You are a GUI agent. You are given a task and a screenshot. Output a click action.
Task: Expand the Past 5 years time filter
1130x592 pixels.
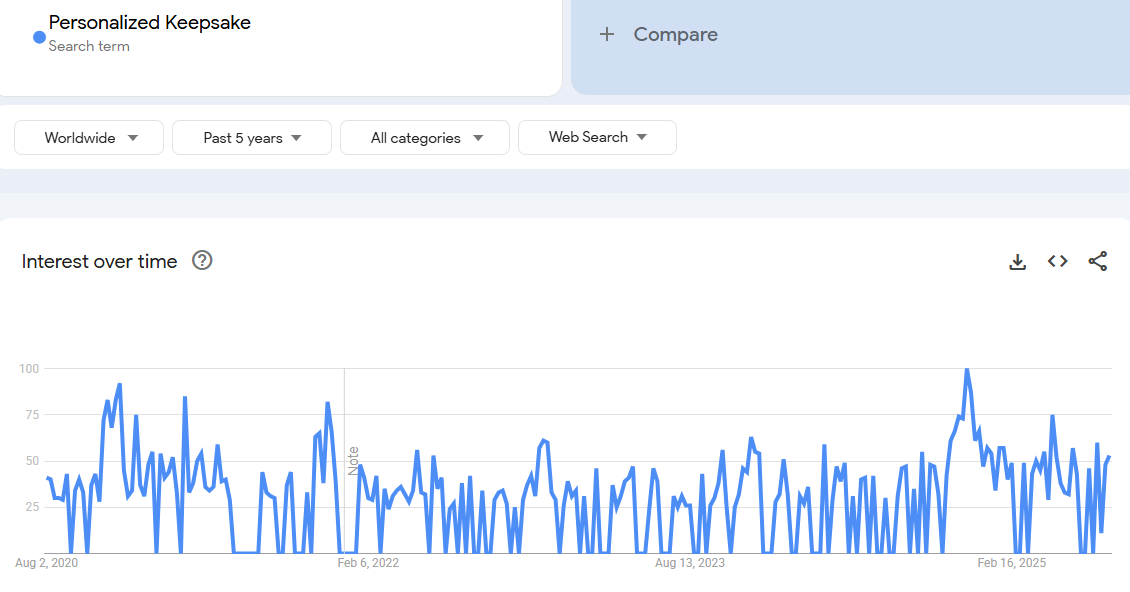(252, 138)
